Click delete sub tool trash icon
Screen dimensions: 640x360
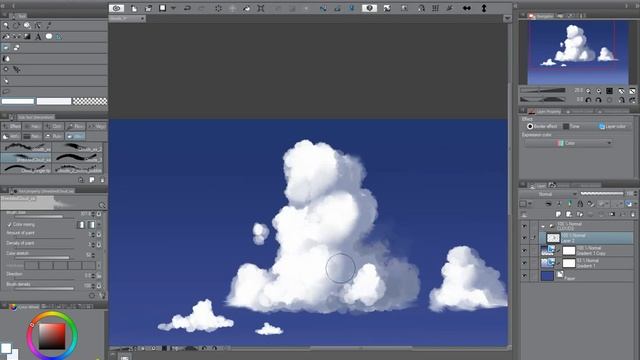pos(102,180)
